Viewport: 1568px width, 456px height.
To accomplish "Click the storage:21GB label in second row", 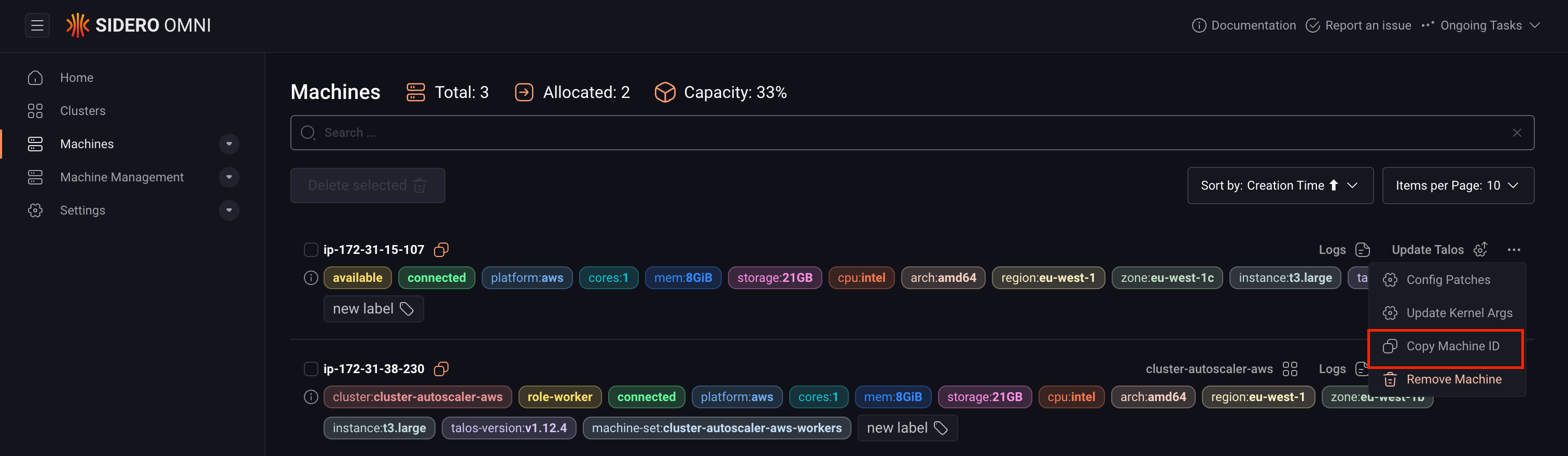I will coord(984,397).
